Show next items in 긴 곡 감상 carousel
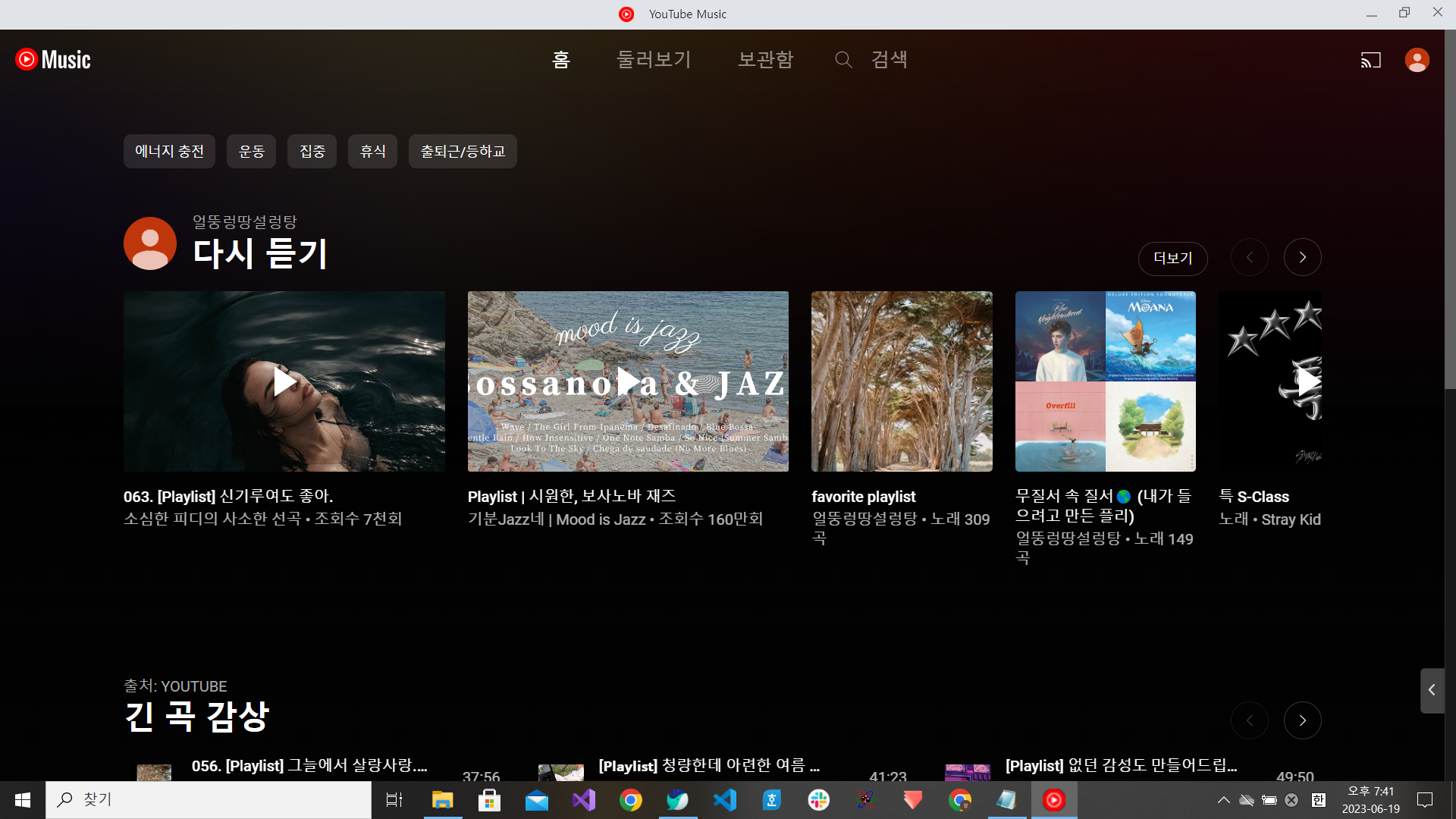This screenshot has height=819, width=1456. coord(1302,720)
